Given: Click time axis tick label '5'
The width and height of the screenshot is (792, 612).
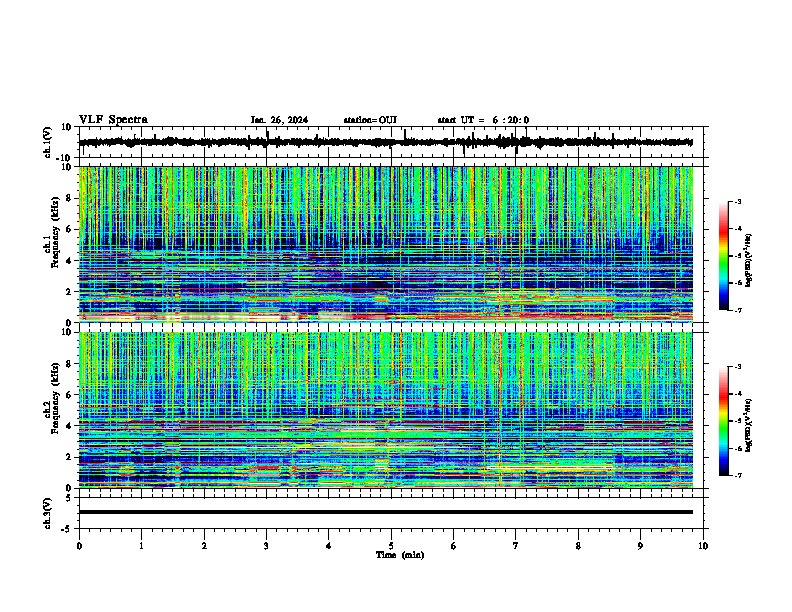Looking at the screenshot, I should (x=391, y=546).
